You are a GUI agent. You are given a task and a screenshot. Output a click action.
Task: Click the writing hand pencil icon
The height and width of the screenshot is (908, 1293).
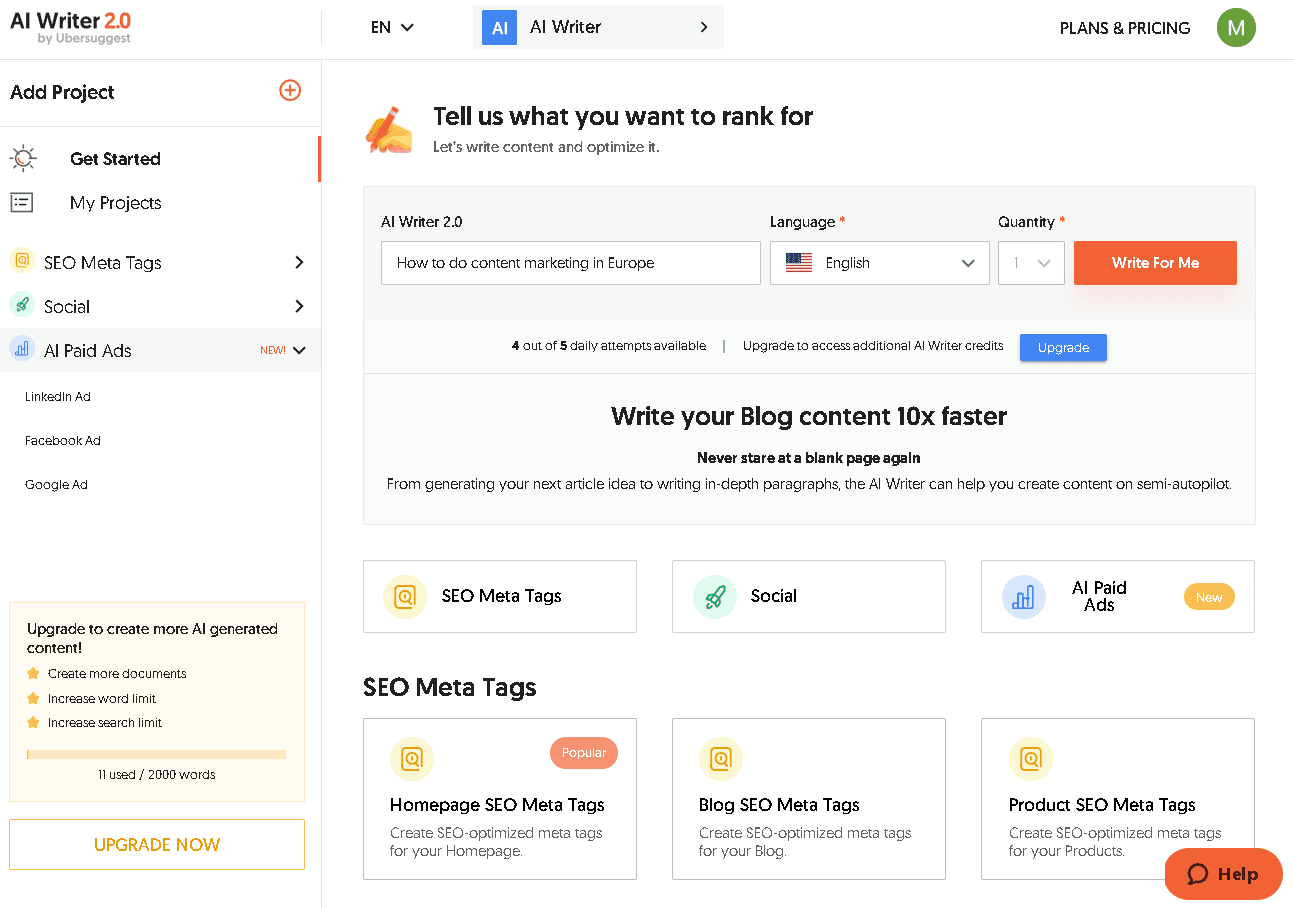[x=390, y=130]
